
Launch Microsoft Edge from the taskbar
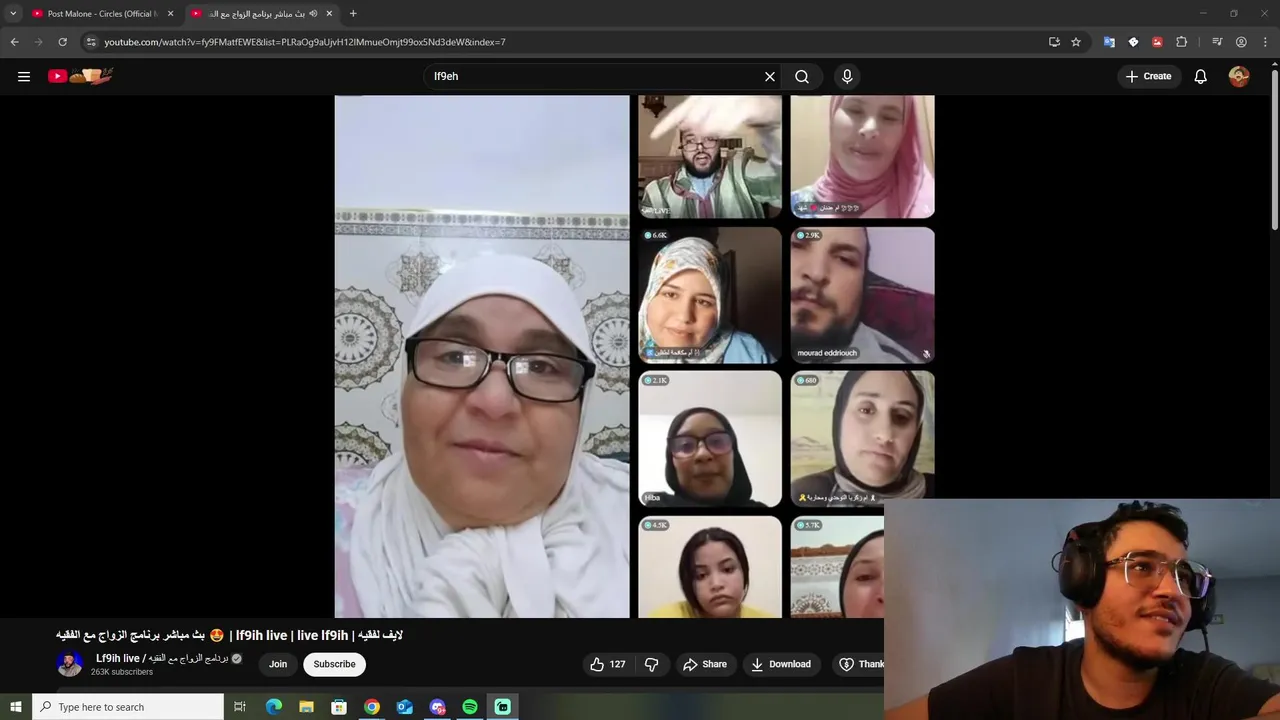click(x=274, y=707)
